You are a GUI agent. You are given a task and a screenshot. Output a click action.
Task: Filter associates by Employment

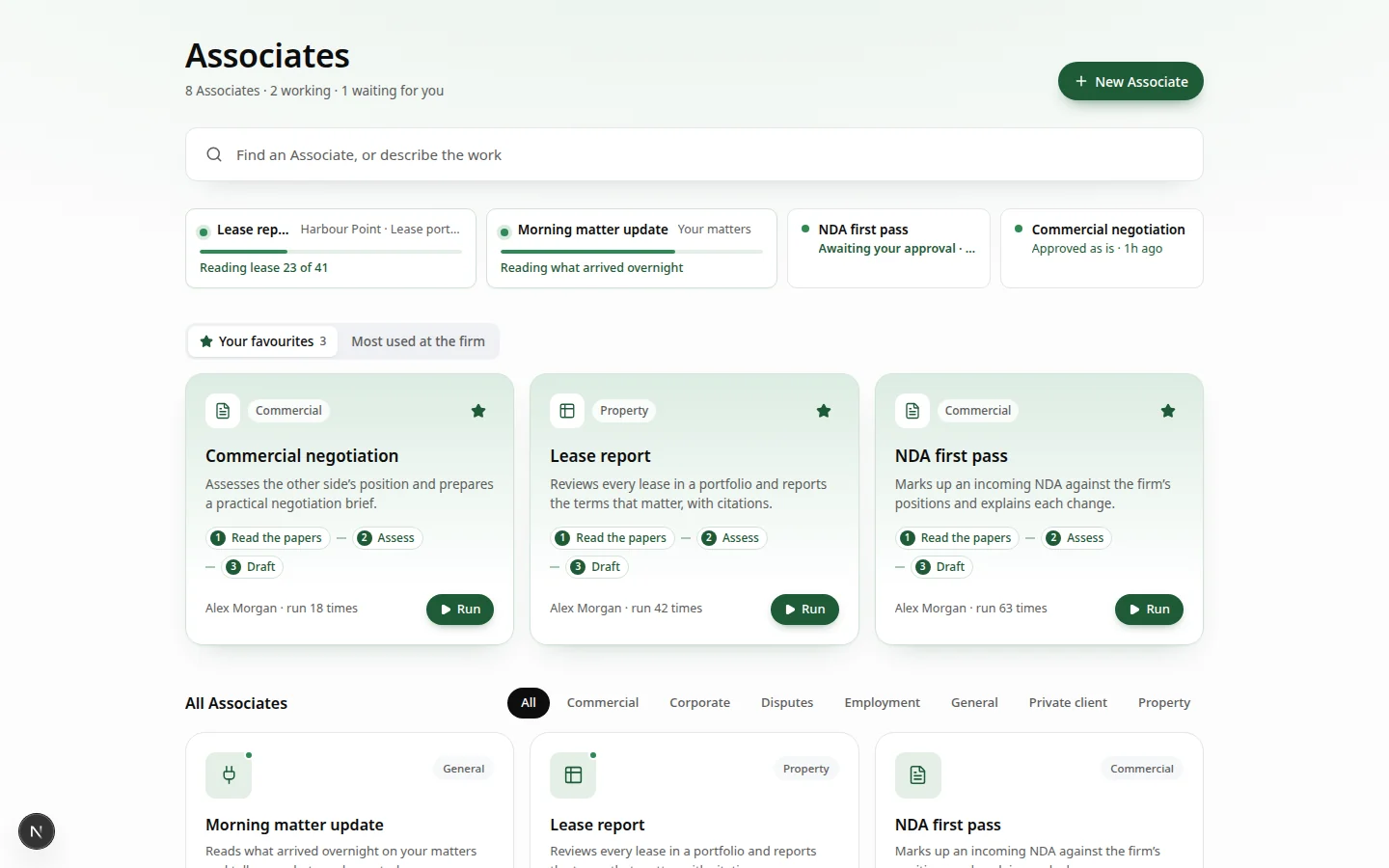tap(883, 703)
